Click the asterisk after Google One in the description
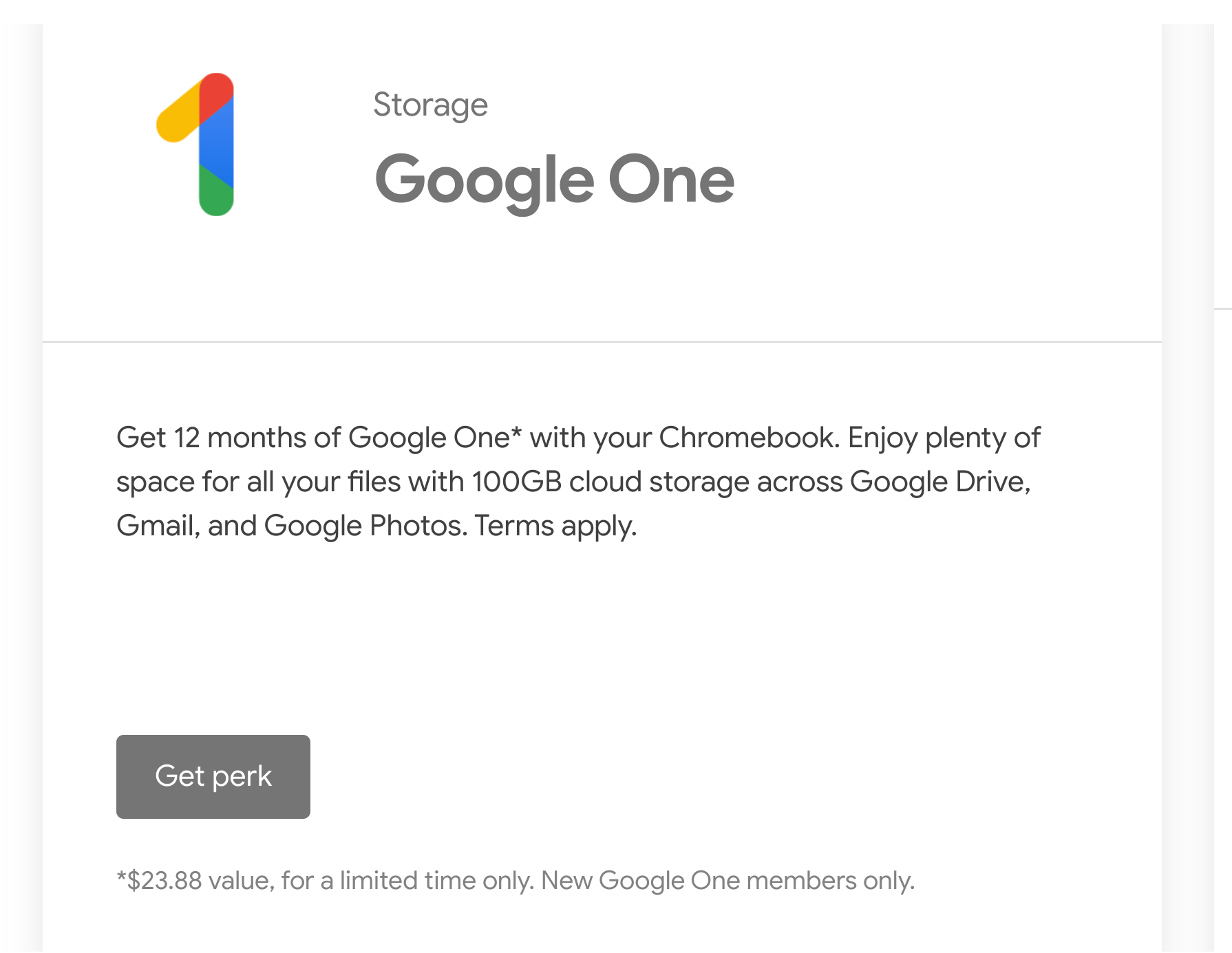This screenshot has height=953, width=1232. point(516,433)
